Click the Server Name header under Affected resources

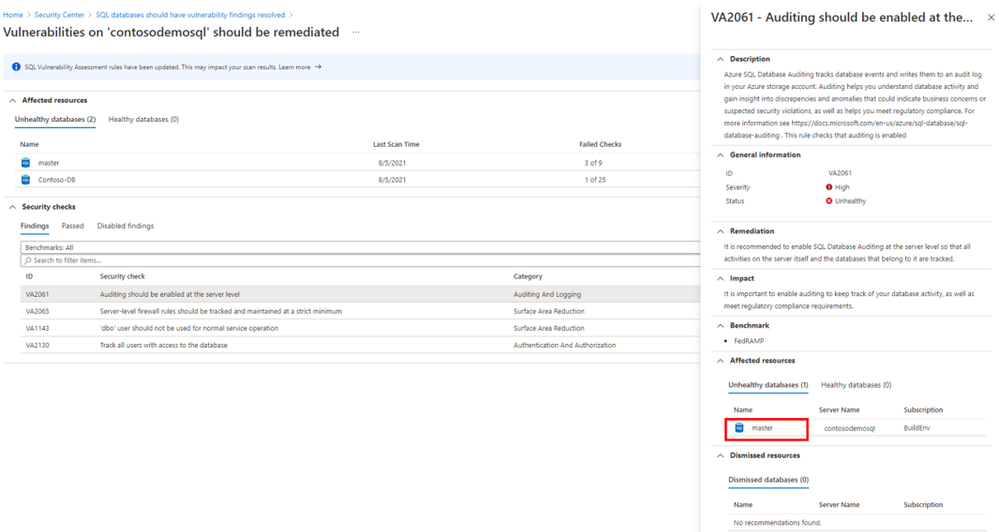coord(839,410)
